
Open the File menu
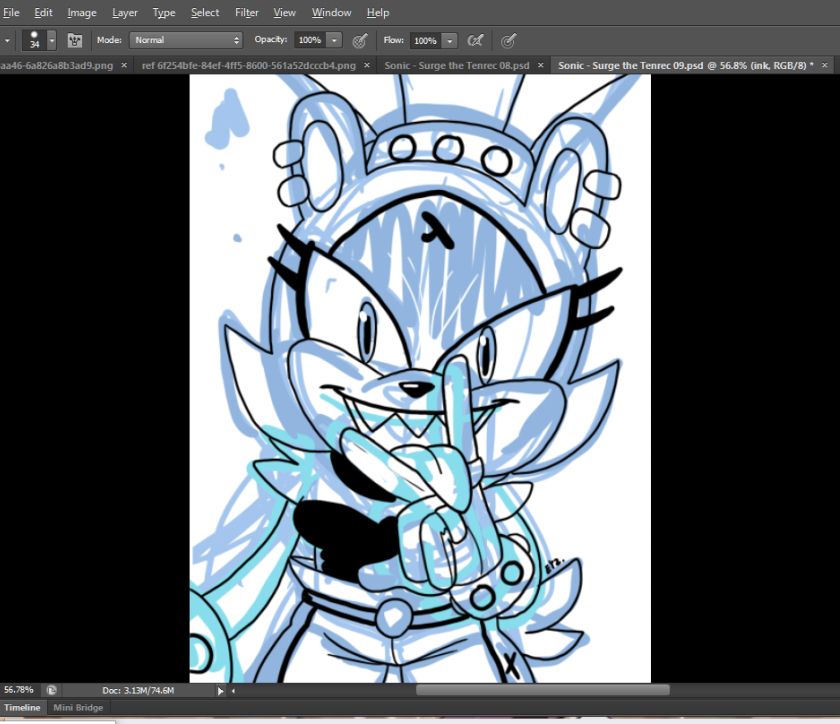coord(11,12)
